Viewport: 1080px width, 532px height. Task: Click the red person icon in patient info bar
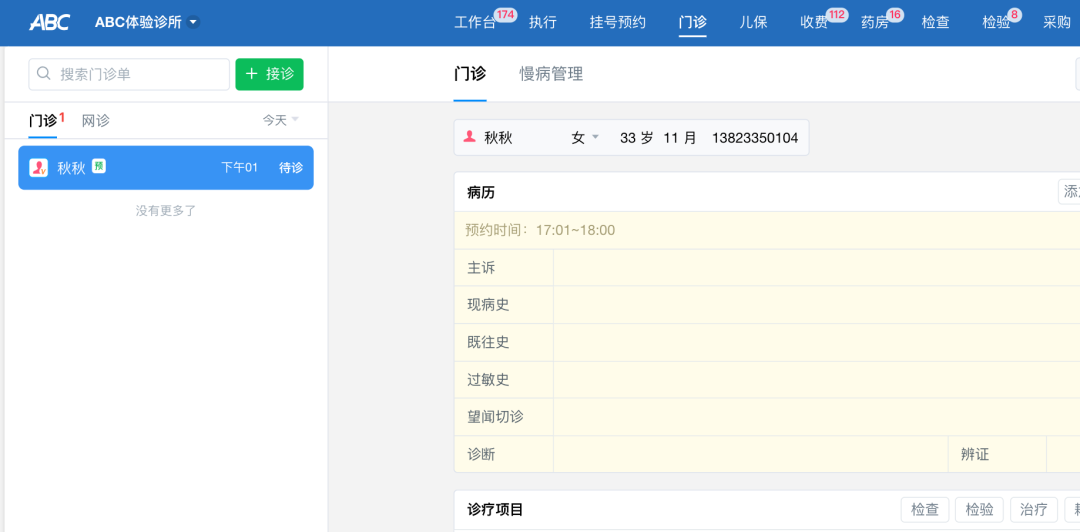(470, 137)
